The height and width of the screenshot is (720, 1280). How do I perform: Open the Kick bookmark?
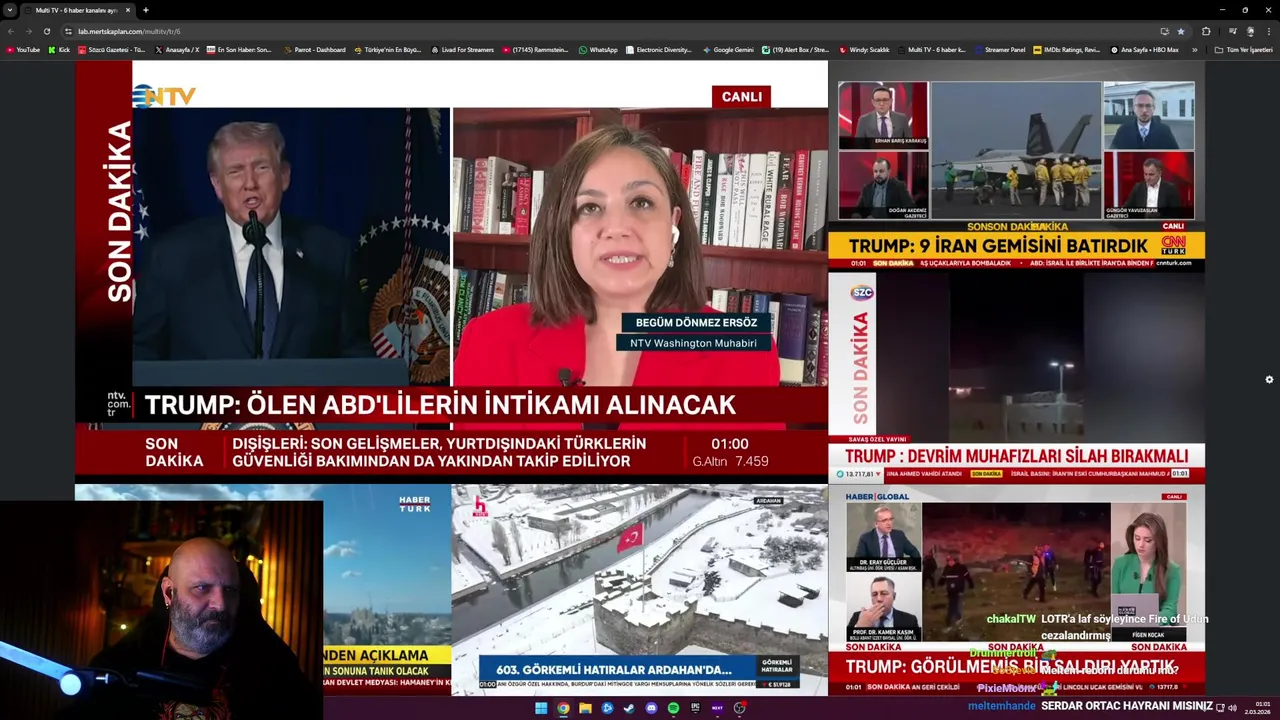59,49
